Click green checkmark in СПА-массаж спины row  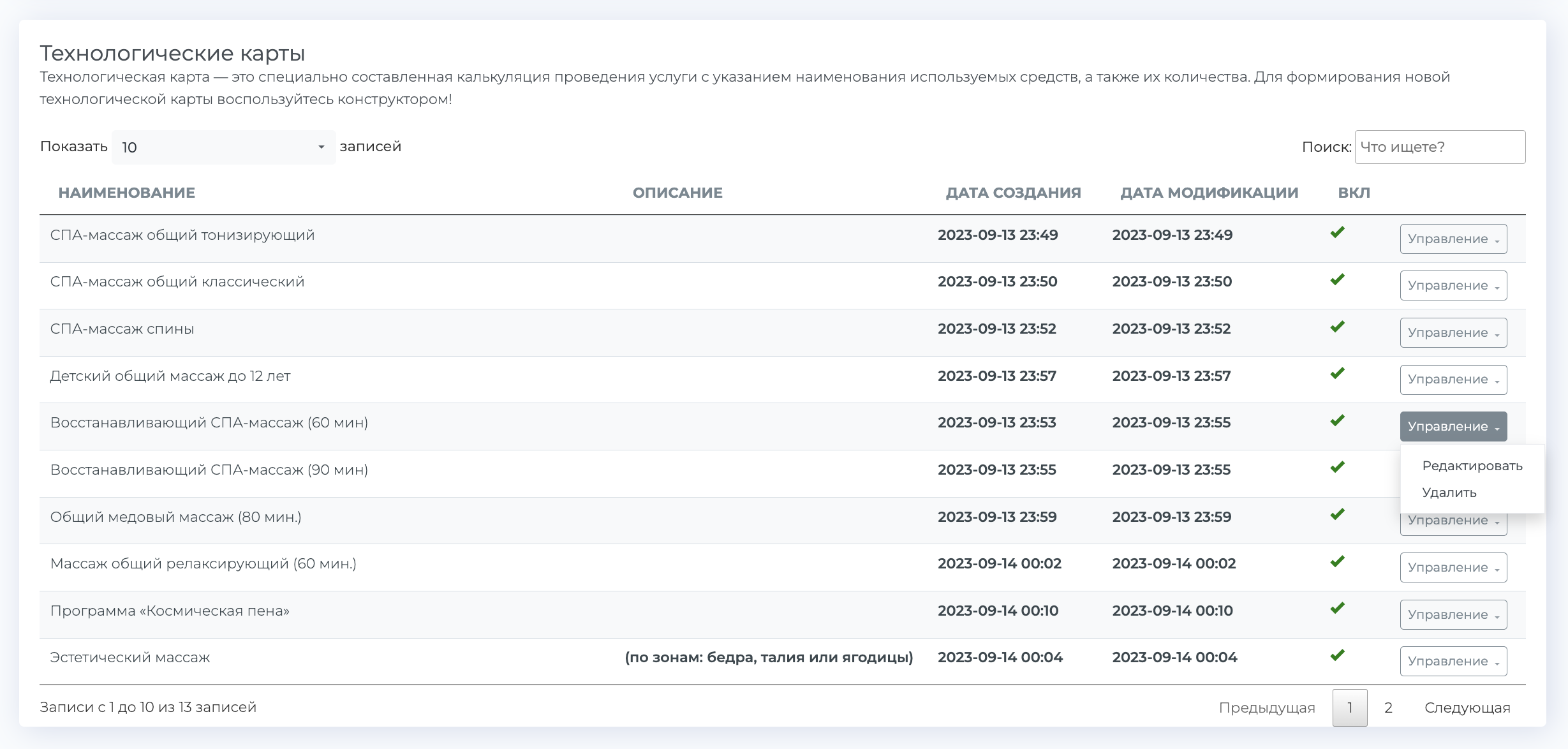click(1337, 327)
